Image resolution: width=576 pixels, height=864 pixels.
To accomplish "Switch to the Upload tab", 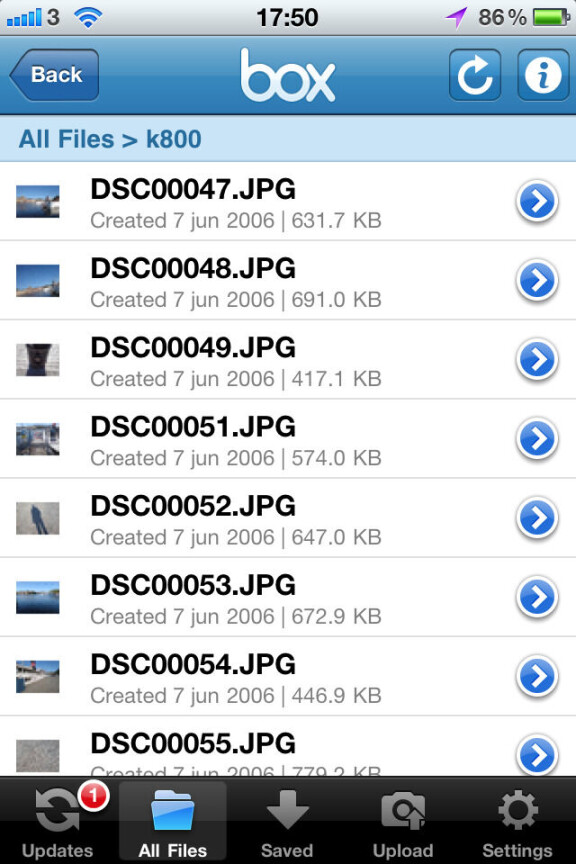I will 402,821.
